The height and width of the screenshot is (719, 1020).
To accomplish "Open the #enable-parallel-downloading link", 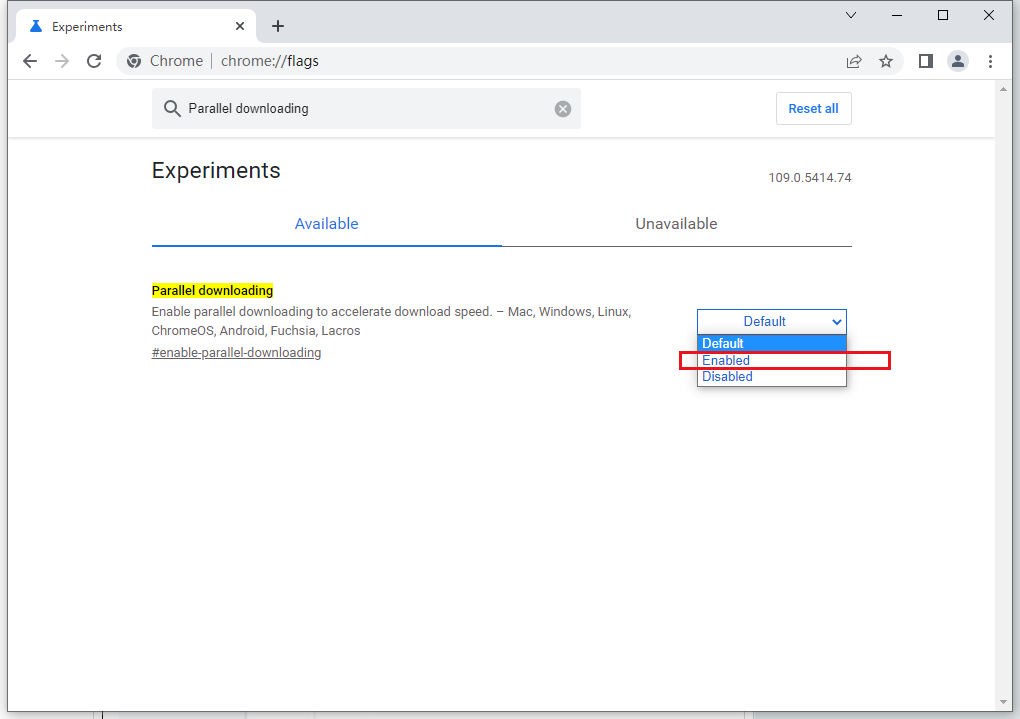I will (236, 353).
